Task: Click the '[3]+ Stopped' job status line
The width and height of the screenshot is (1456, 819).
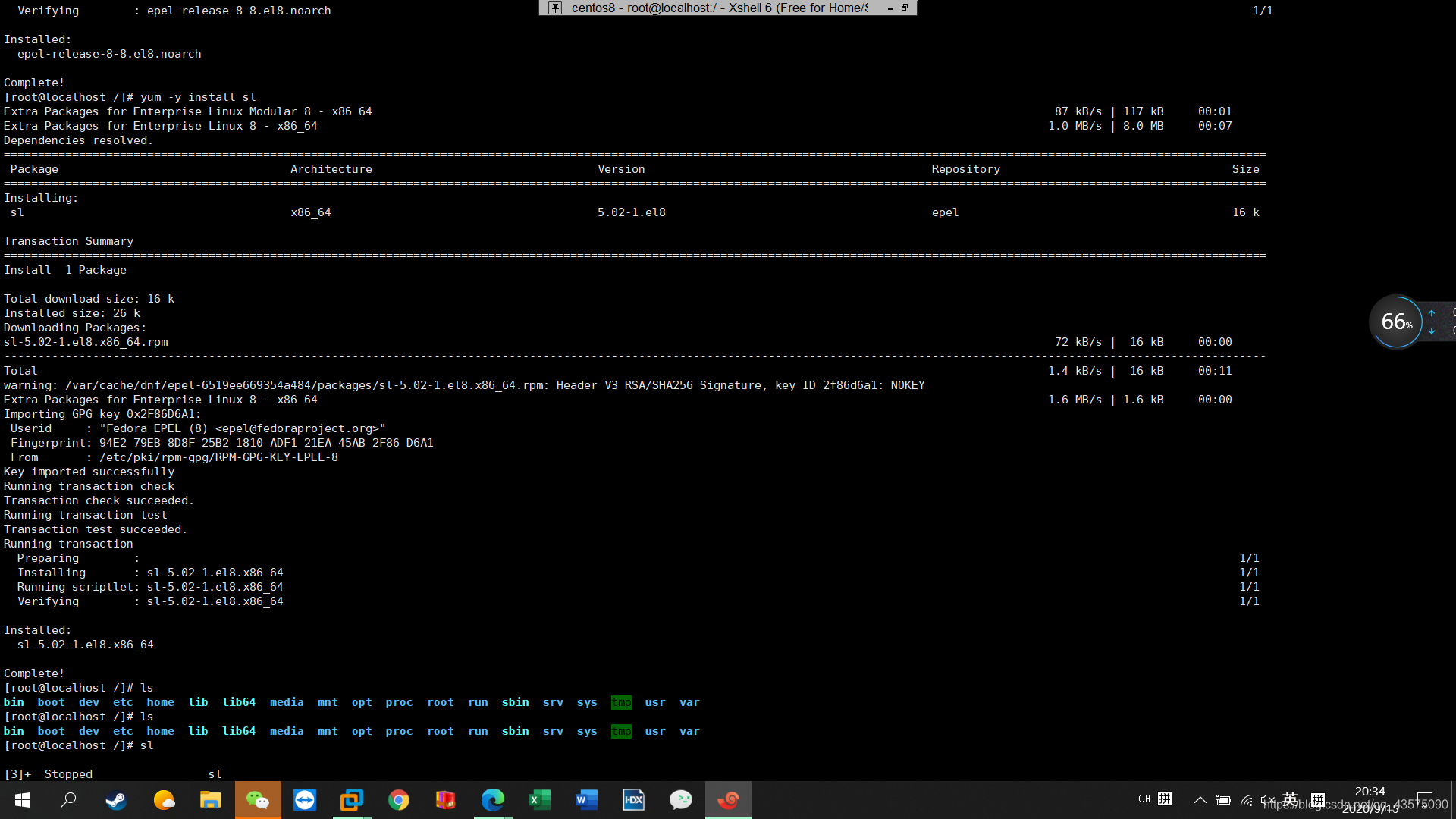Action: (113, 774)
